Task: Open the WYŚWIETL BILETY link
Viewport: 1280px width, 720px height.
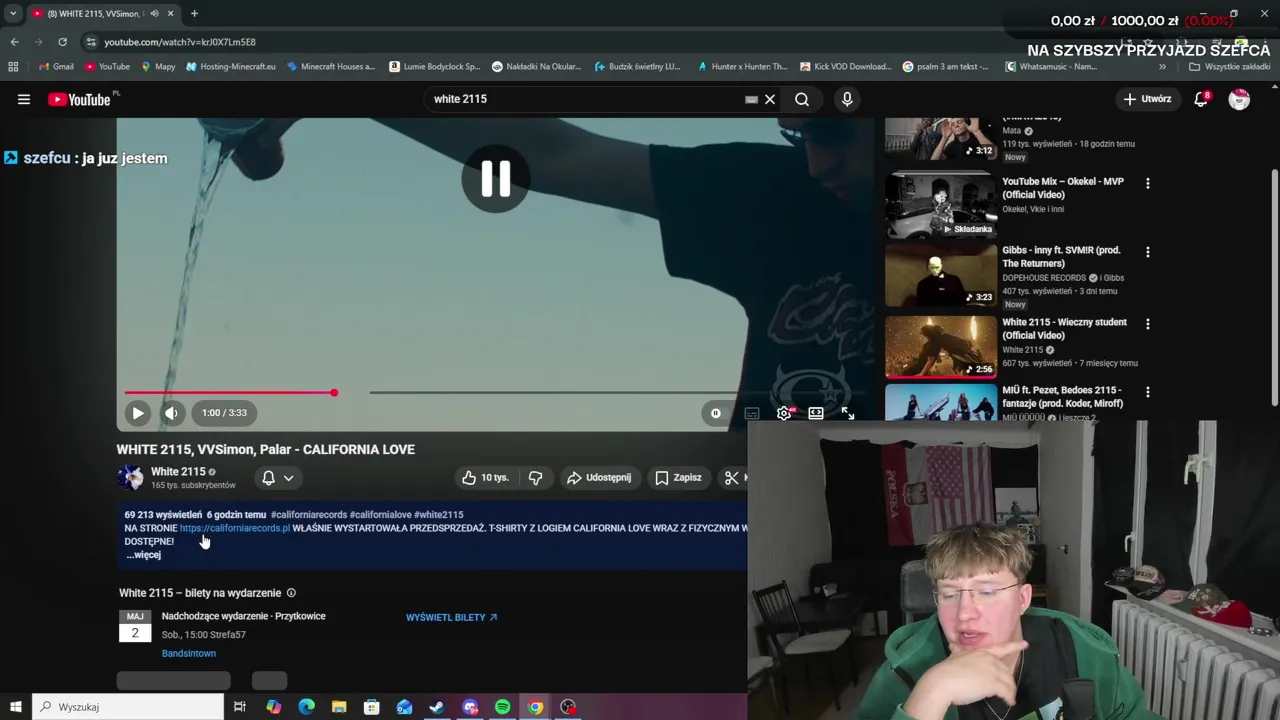Action: click(x=452, y=617)
